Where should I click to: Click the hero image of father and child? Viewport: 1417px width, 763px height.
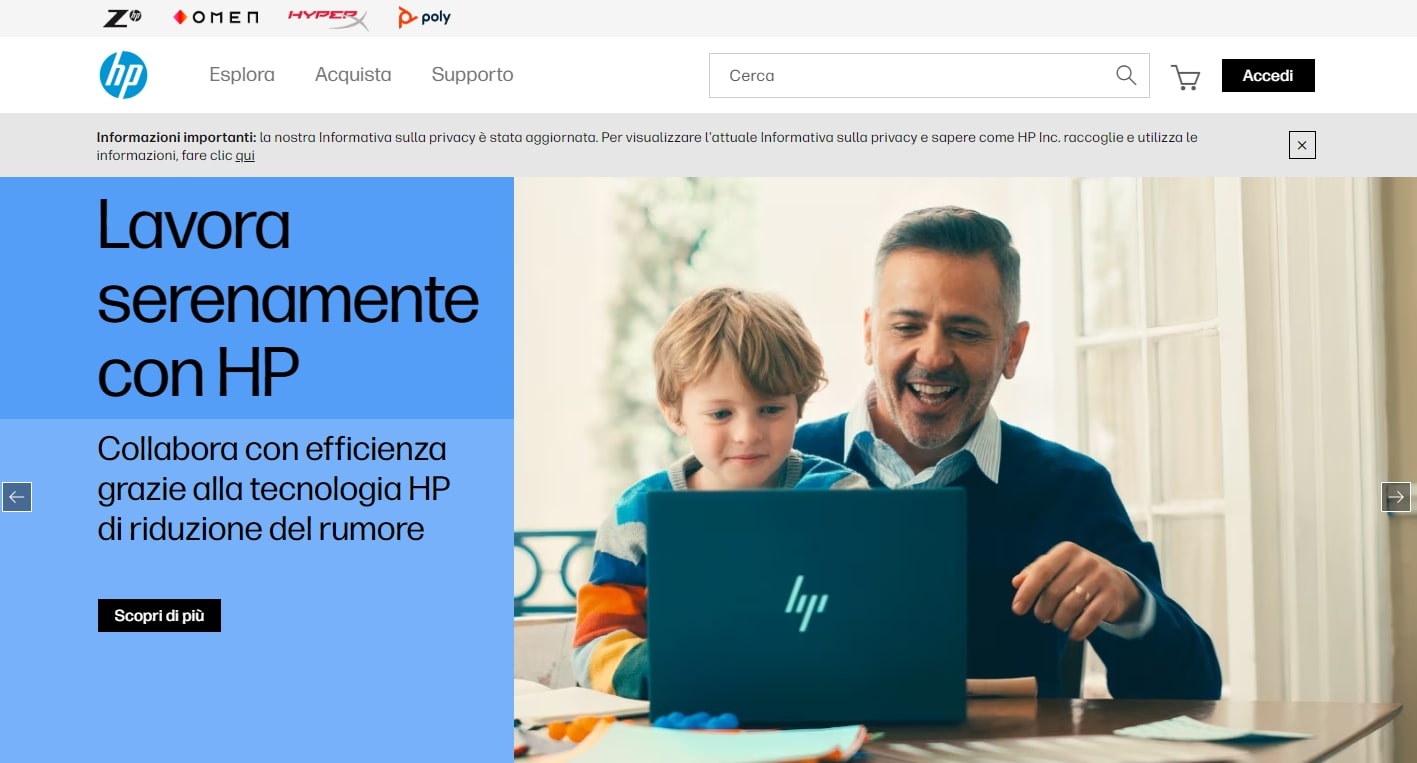pos(965,470)
